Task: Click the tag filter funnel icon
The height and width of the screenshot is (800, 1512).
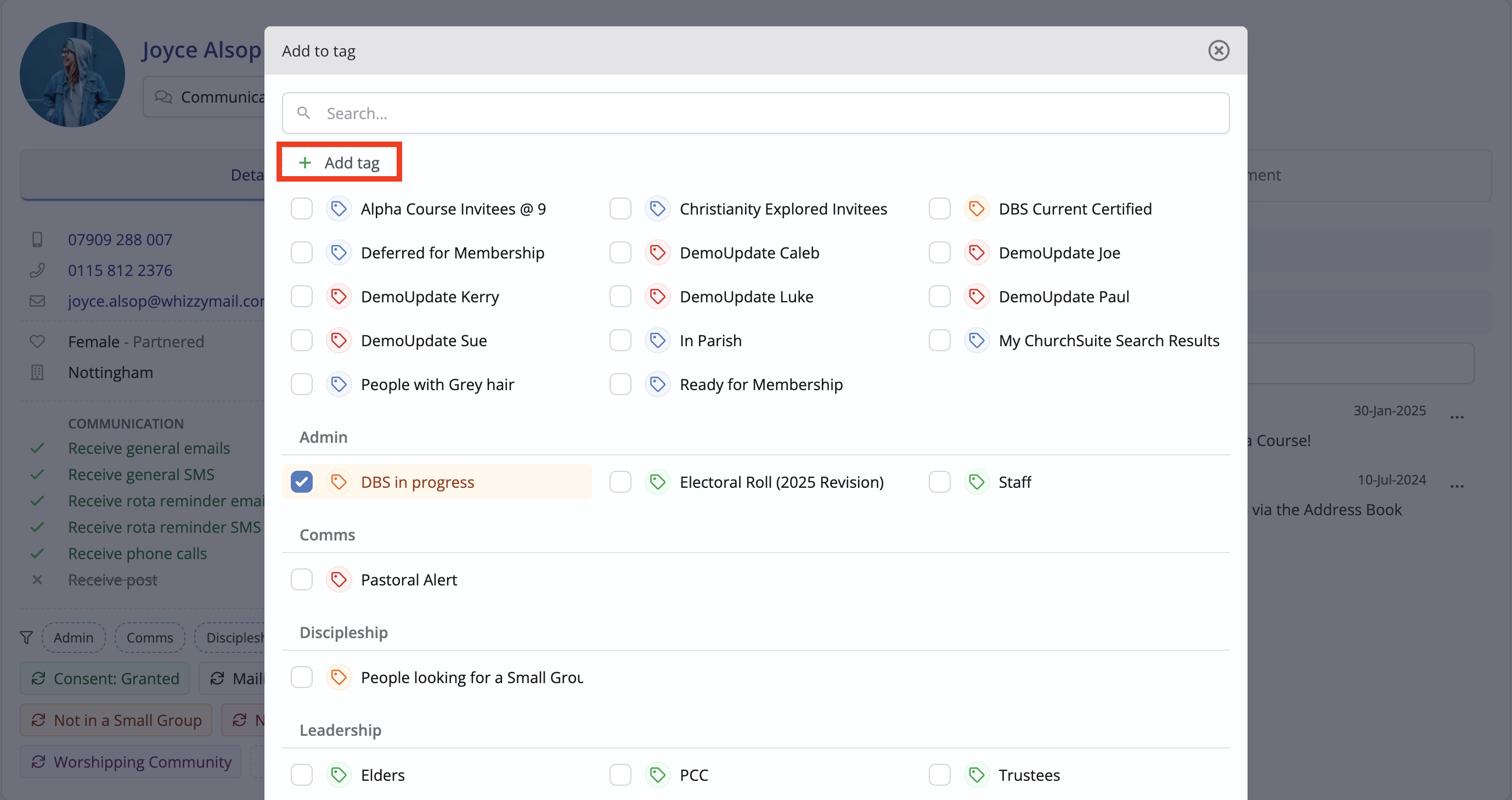Action: click(x=26, y=638)
